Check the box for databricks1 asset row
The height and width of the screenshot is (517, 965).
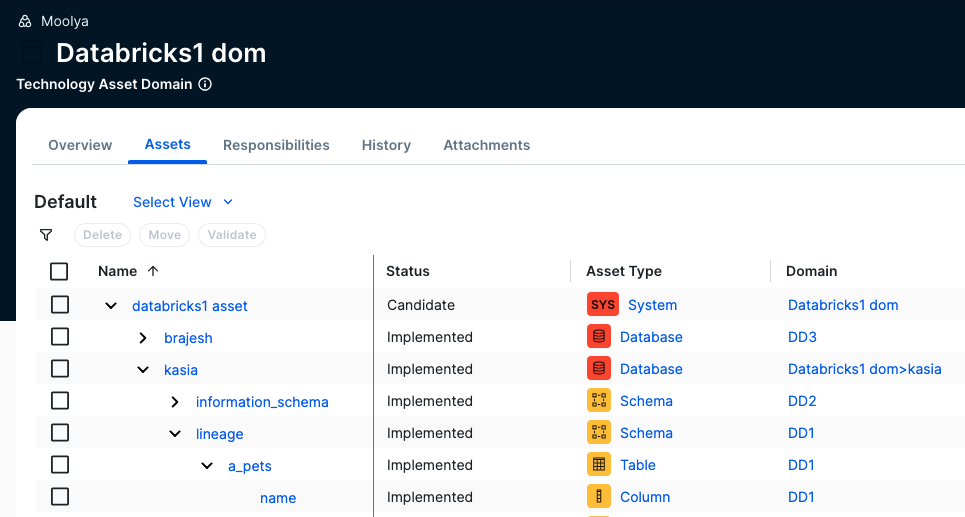click(x=59, y=305)
